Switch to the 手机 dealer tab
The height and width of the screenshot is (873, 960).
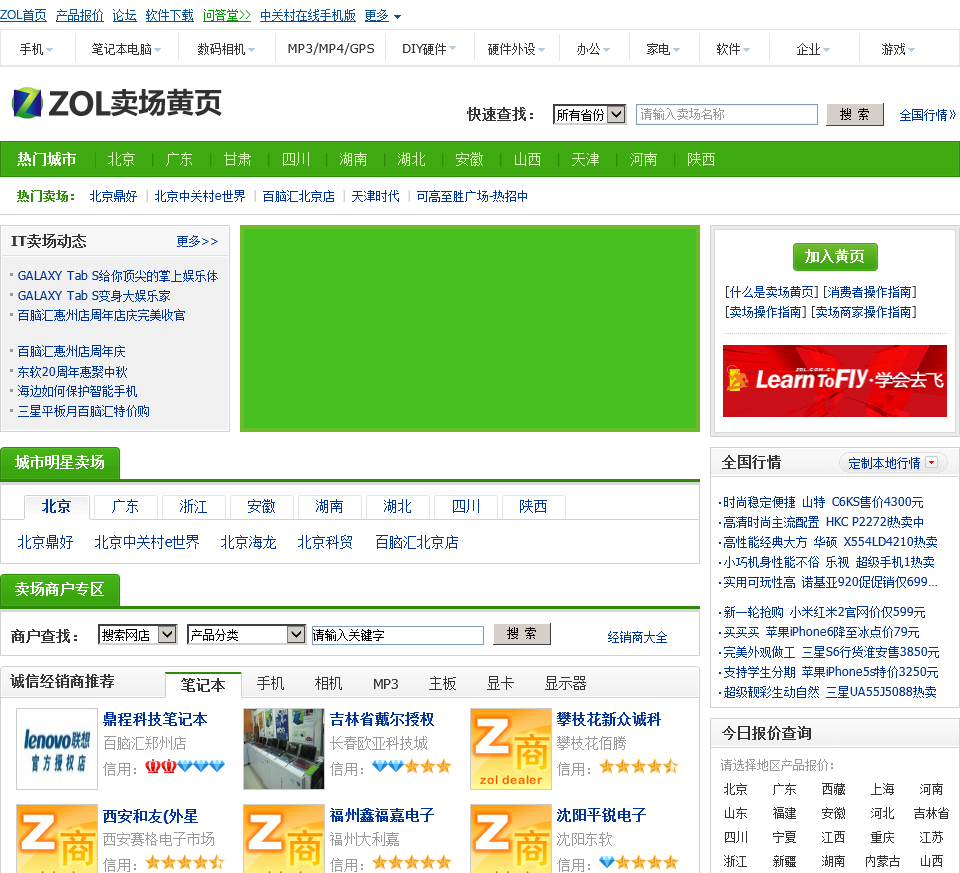(270, 684)
